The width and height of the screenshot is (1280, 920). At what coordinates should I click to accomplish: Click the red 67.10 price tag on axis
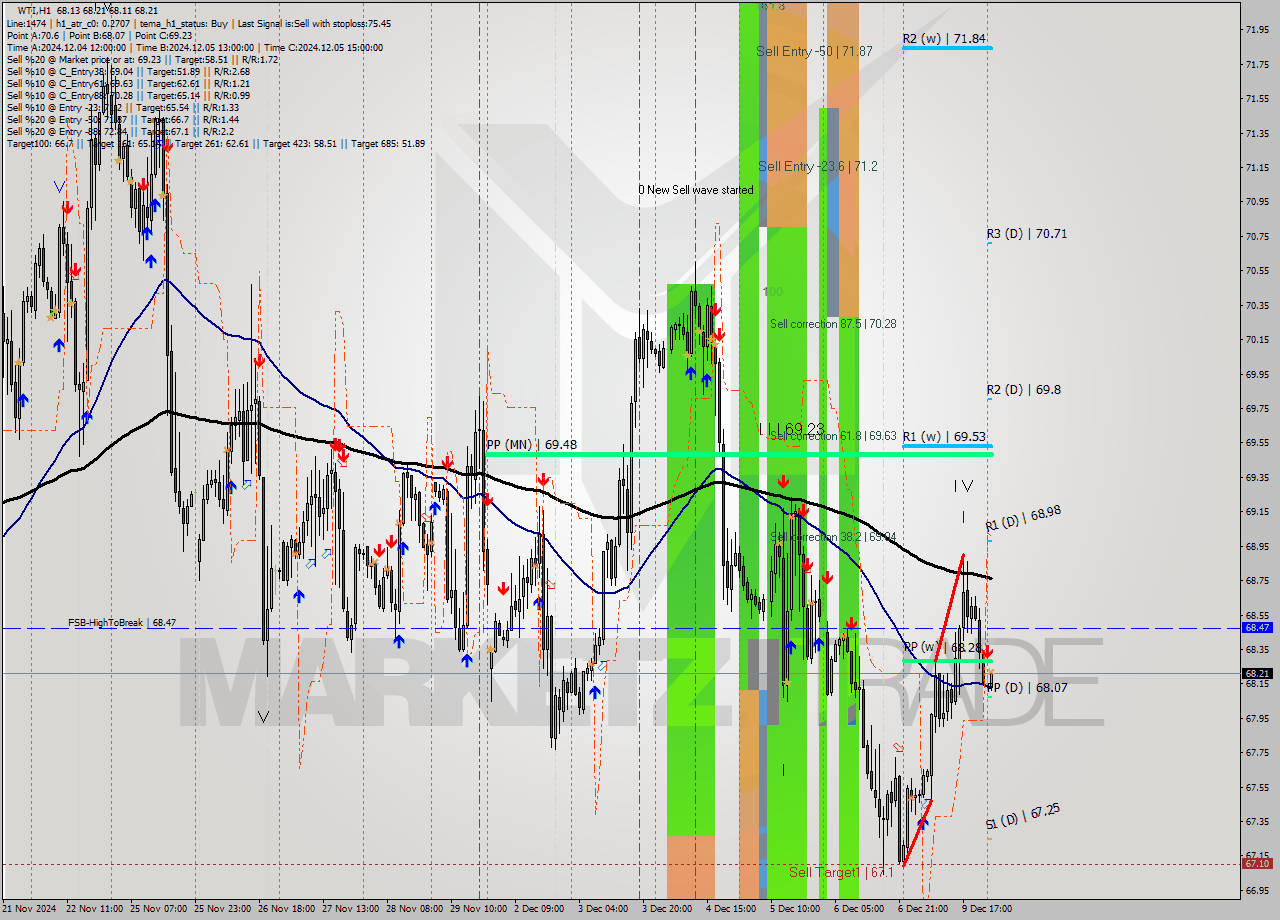(1257, 863)
